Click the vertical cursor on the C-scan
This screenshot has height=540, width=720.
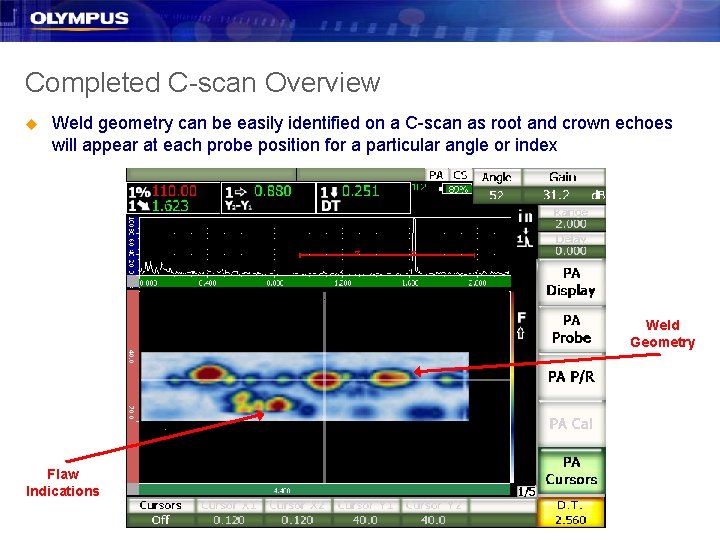[325, 387]
